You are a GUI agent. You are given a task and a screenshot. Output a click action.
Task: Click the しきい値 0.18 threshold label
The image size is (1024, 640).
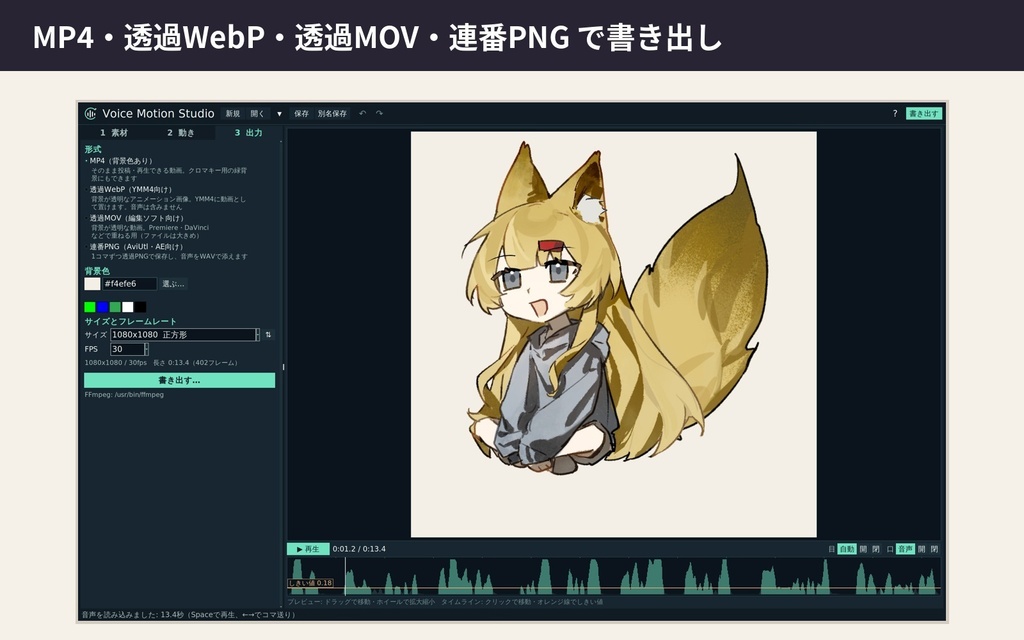(310, 583)
